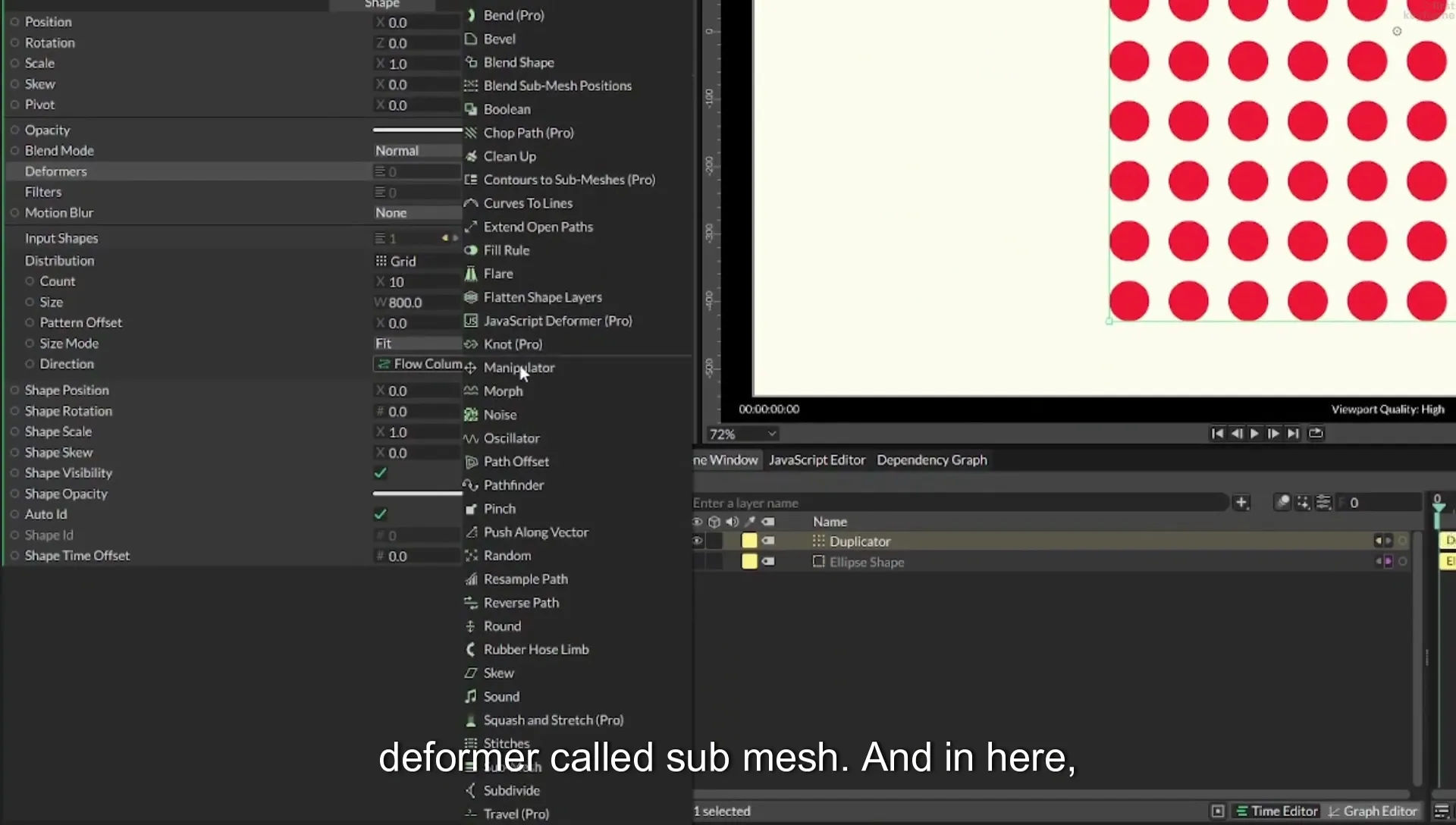Viewport: 1456px width, 825px height.
Task: Click the play button in viewport controls
Action: (1254, 434)
